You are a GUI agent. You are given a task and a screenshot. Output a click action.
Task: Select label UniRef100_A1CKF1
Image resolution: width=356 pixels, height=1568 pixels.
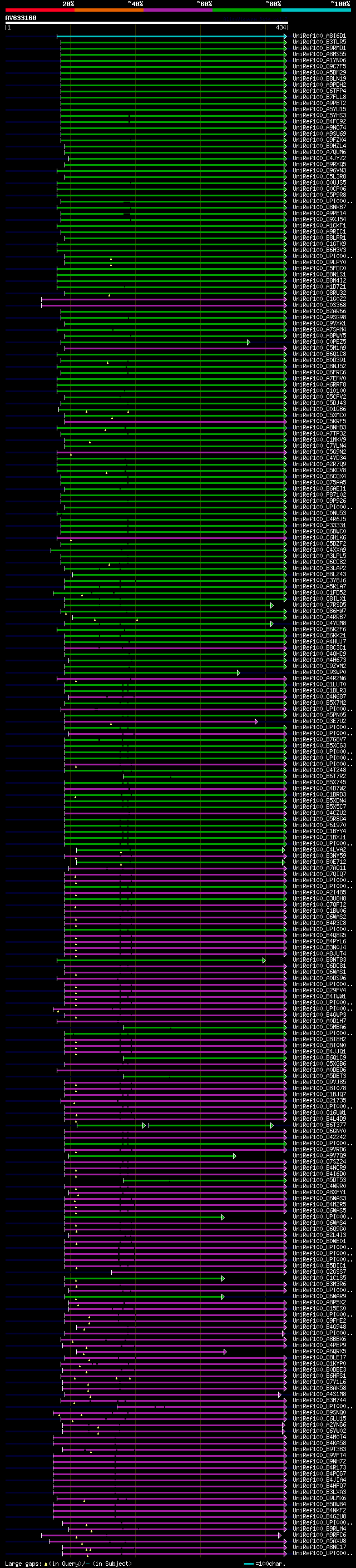click(x=319, y=226)
